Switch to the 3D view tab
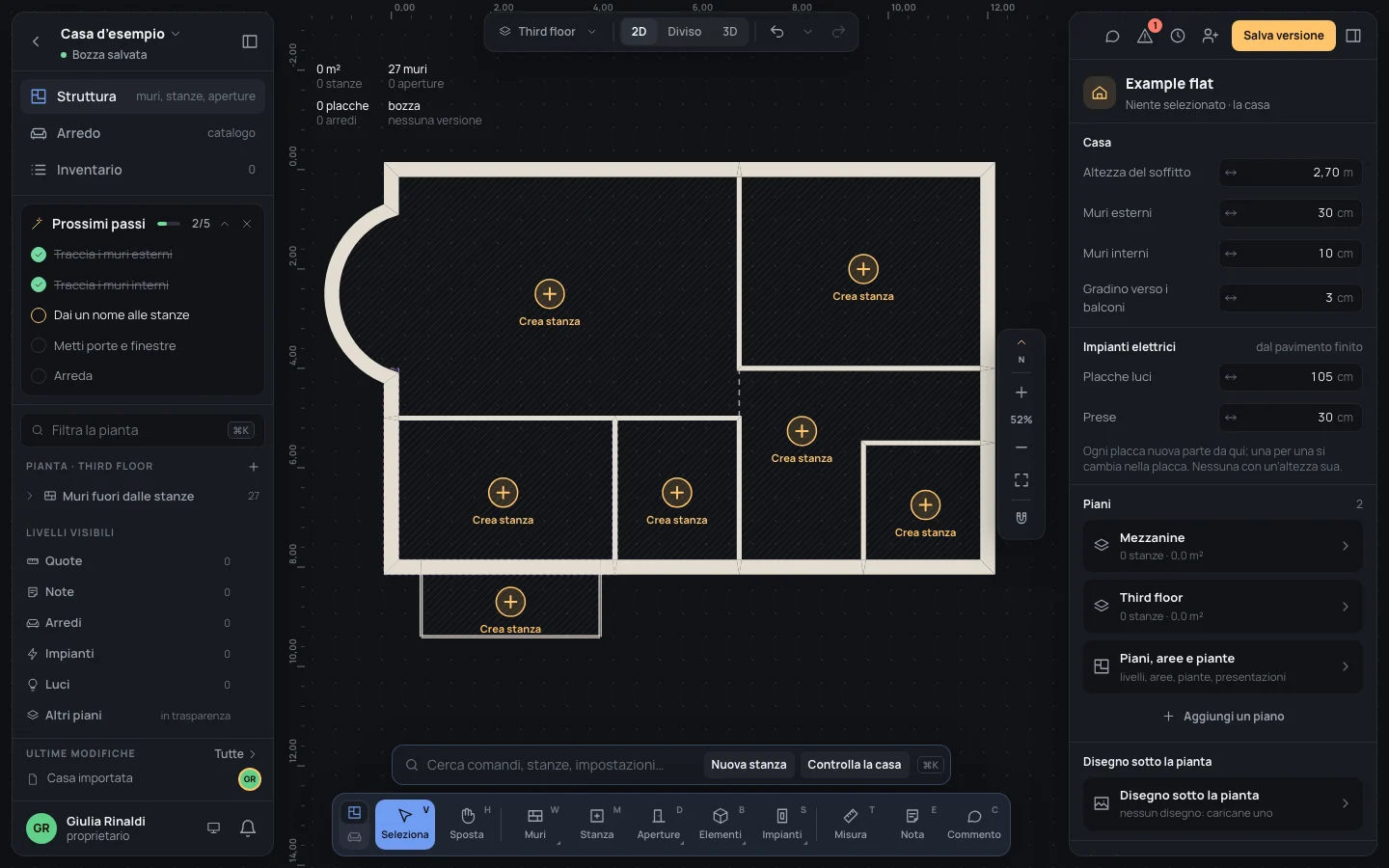 [x=730, y=32]
